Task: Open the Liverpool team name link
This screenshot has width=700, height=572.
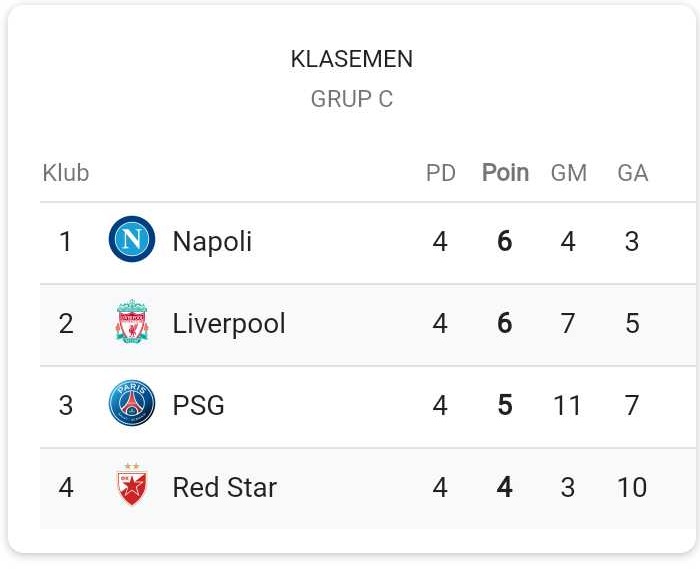Action: tap(229, 324)
